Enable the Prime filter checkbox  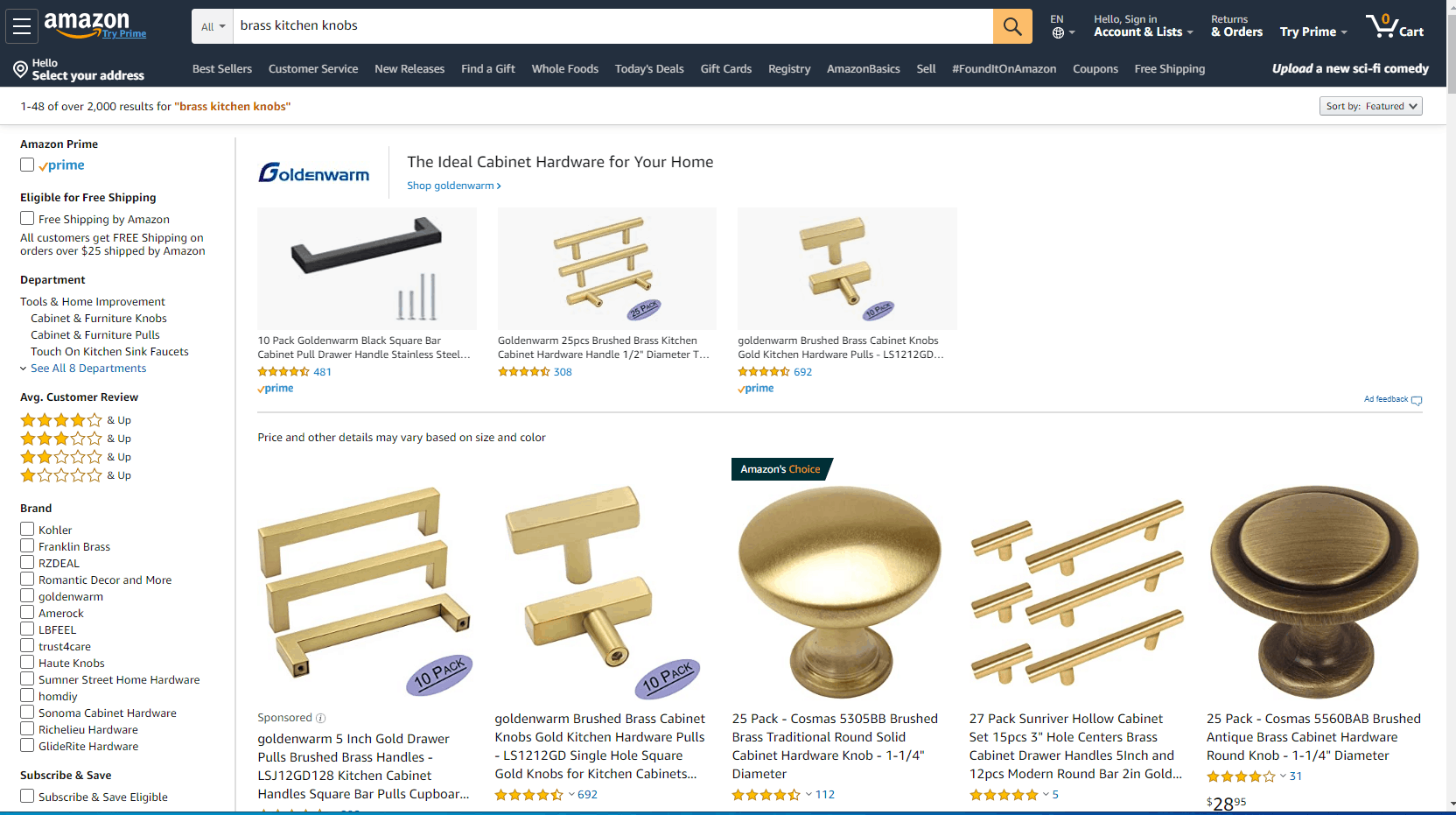(x=27, y=165)
